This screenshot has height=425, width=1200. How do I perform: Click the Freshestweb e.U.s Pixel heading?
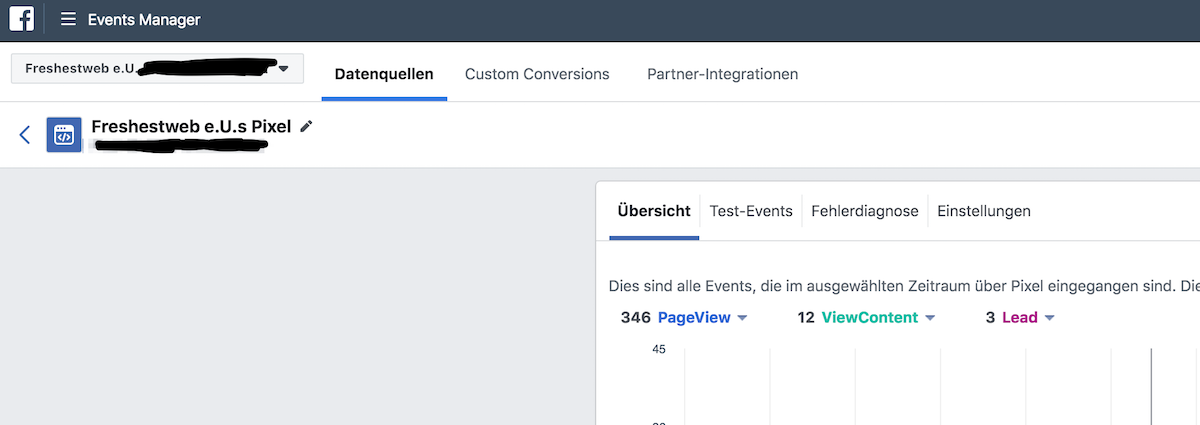(x=191, y=127)
